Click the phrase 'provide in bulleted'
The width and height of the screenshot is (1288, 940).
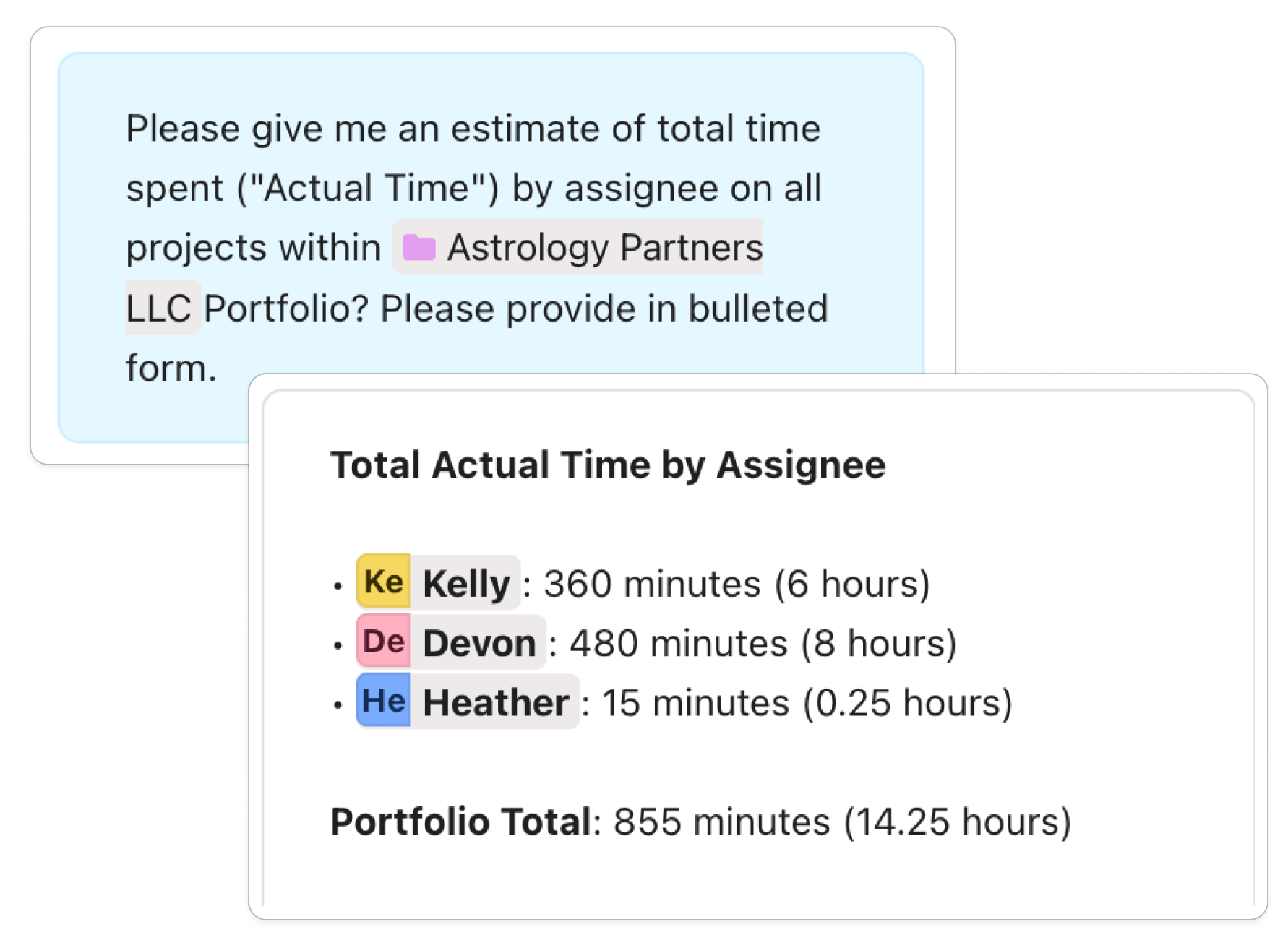point(666,309)
